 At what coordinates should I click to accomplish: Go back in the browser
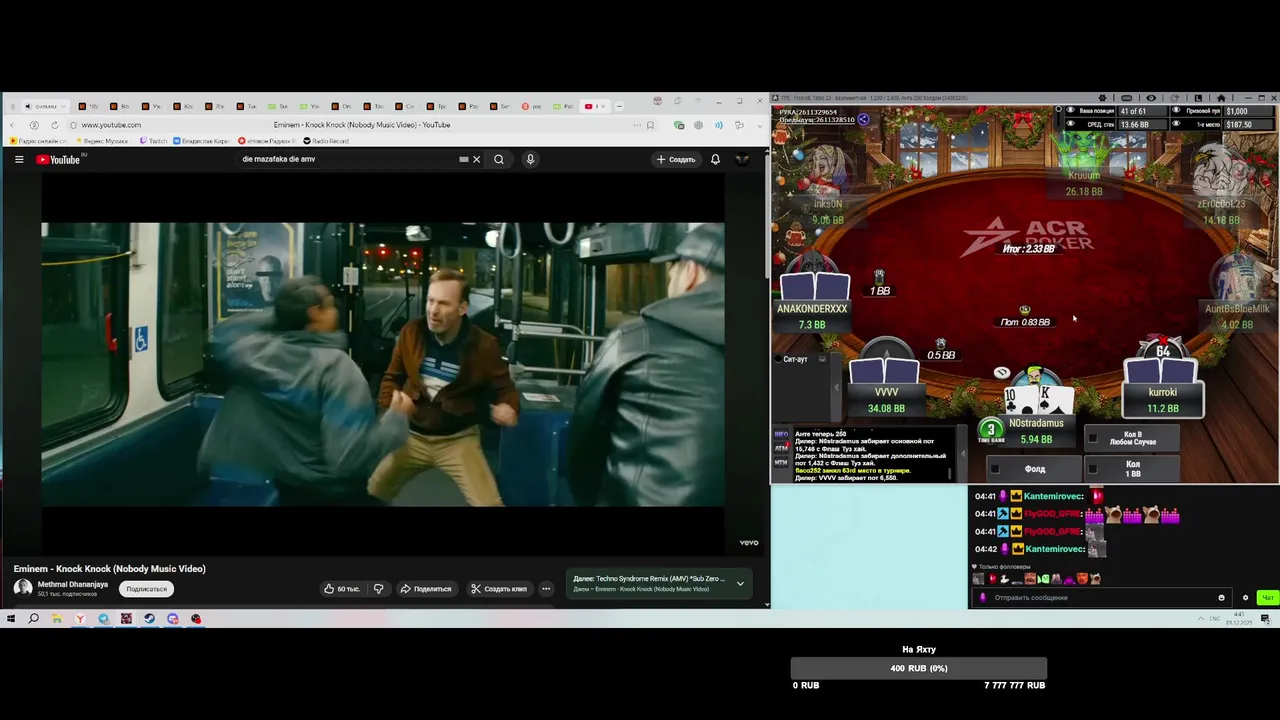click(13, 125)
